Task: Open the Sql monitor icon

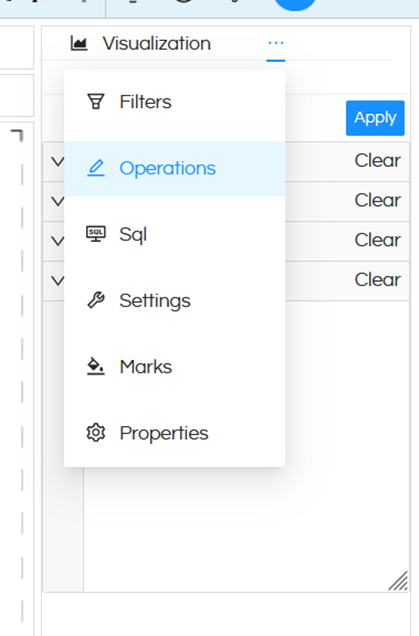Action: pos(96,234)
